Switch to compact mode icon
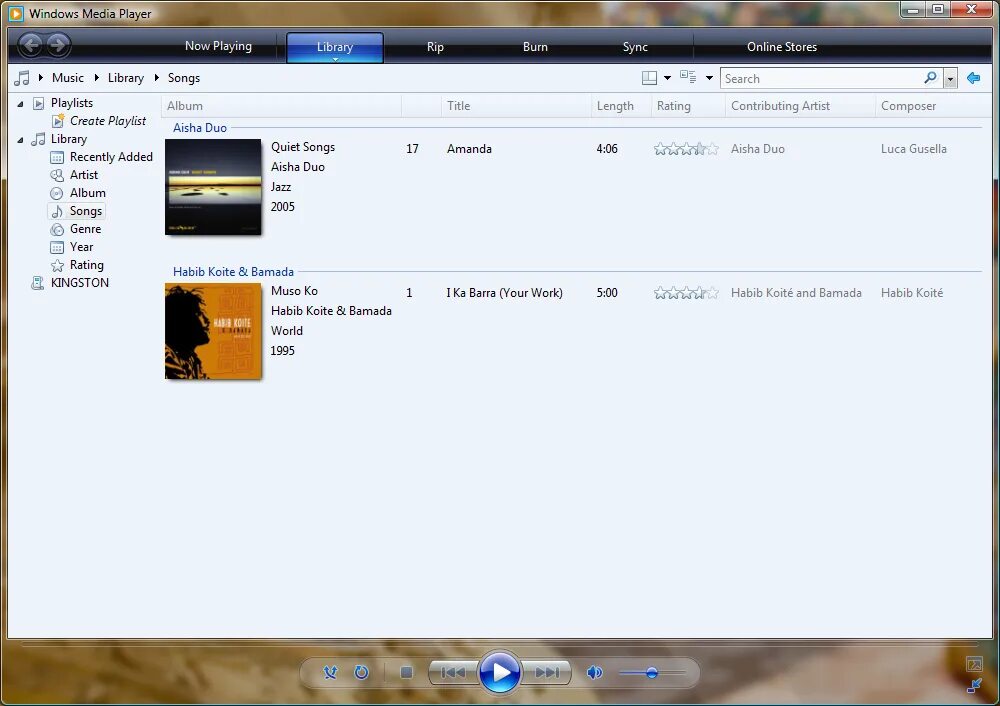Image resolution: width=1000 pixels, height=706 pixels. click(974, 686)
